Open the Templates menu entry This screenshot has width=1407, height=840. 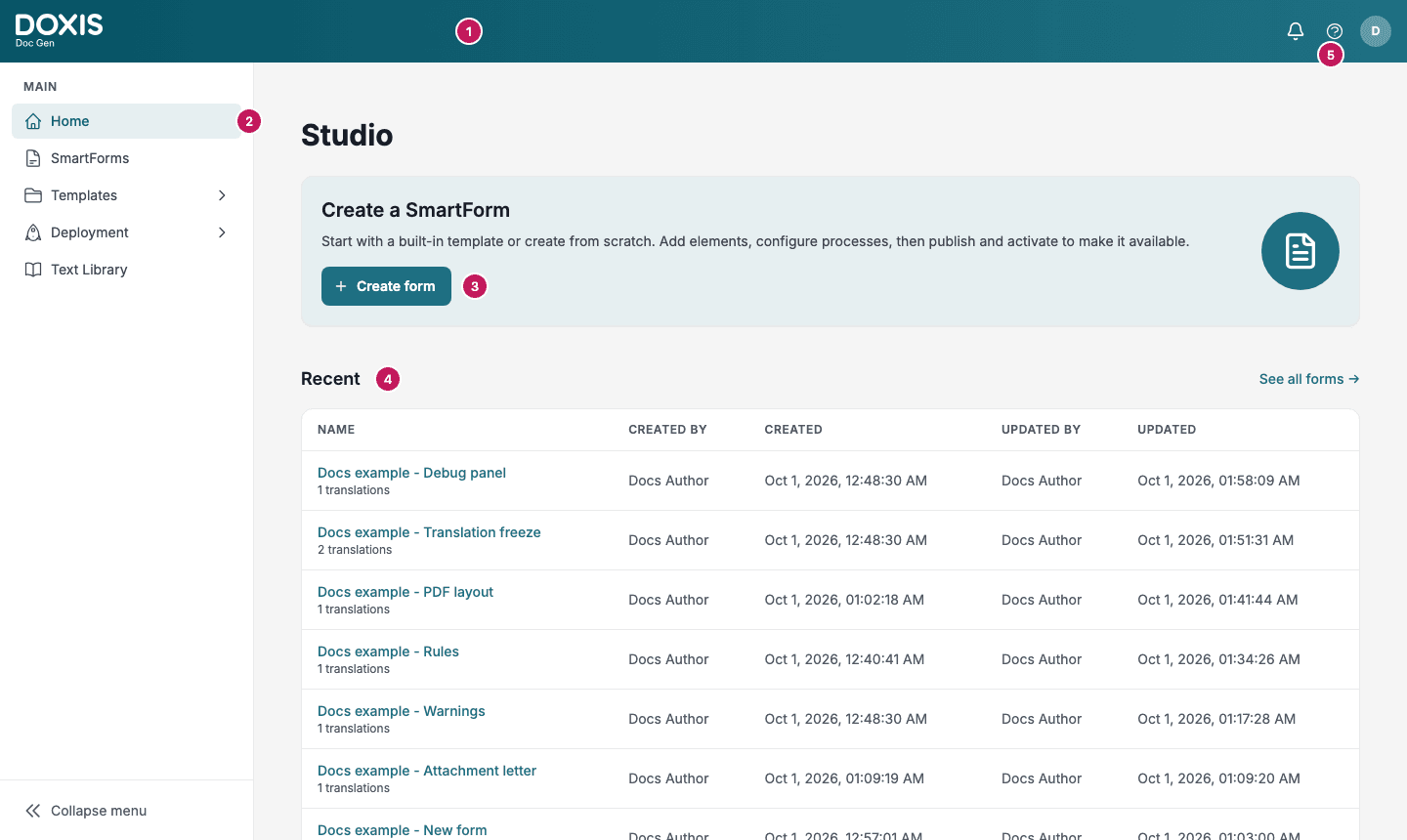pyautogui.click(x=127, y=195)
